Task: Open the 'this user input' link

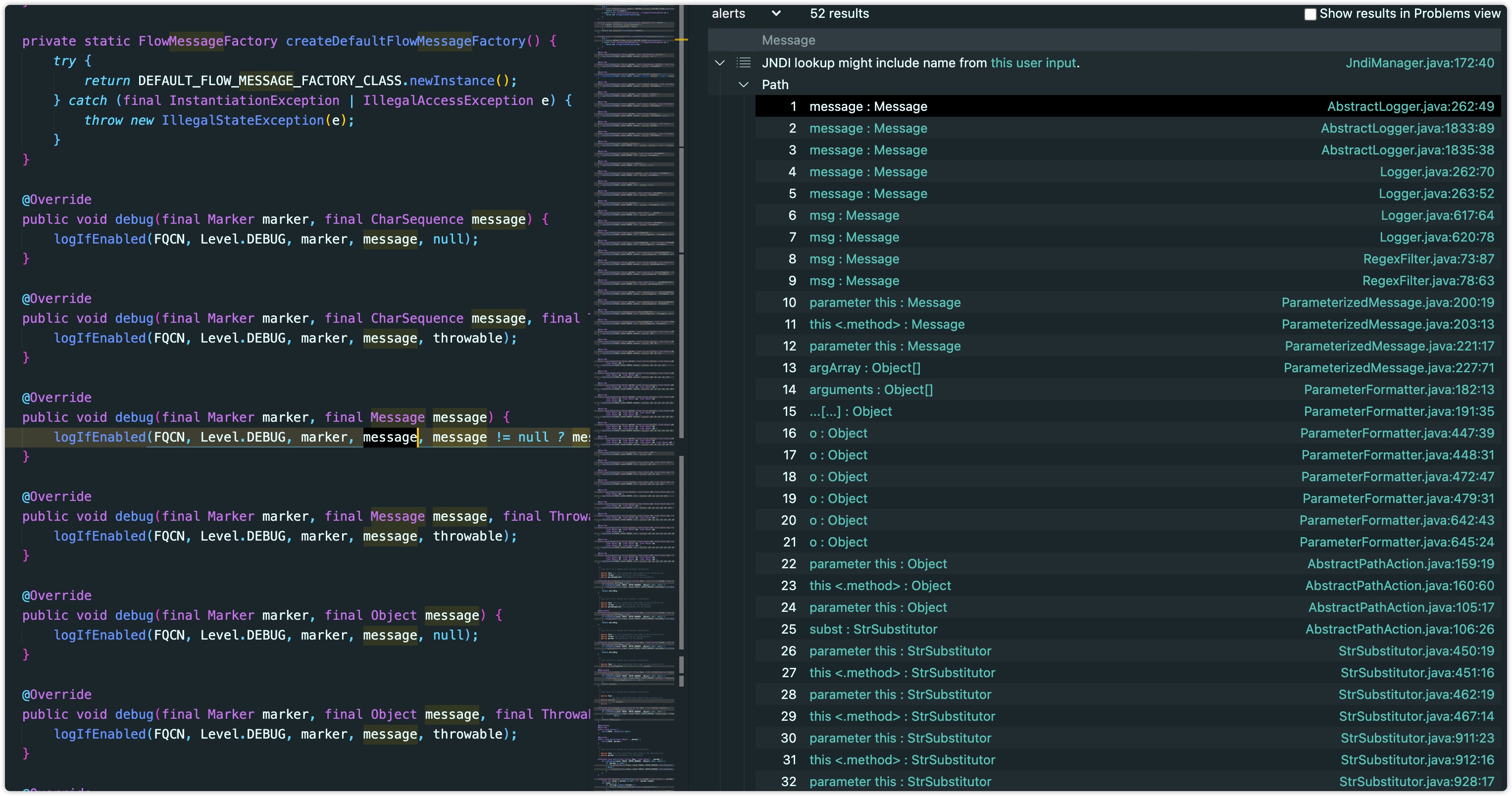Action: (1033, 63)
